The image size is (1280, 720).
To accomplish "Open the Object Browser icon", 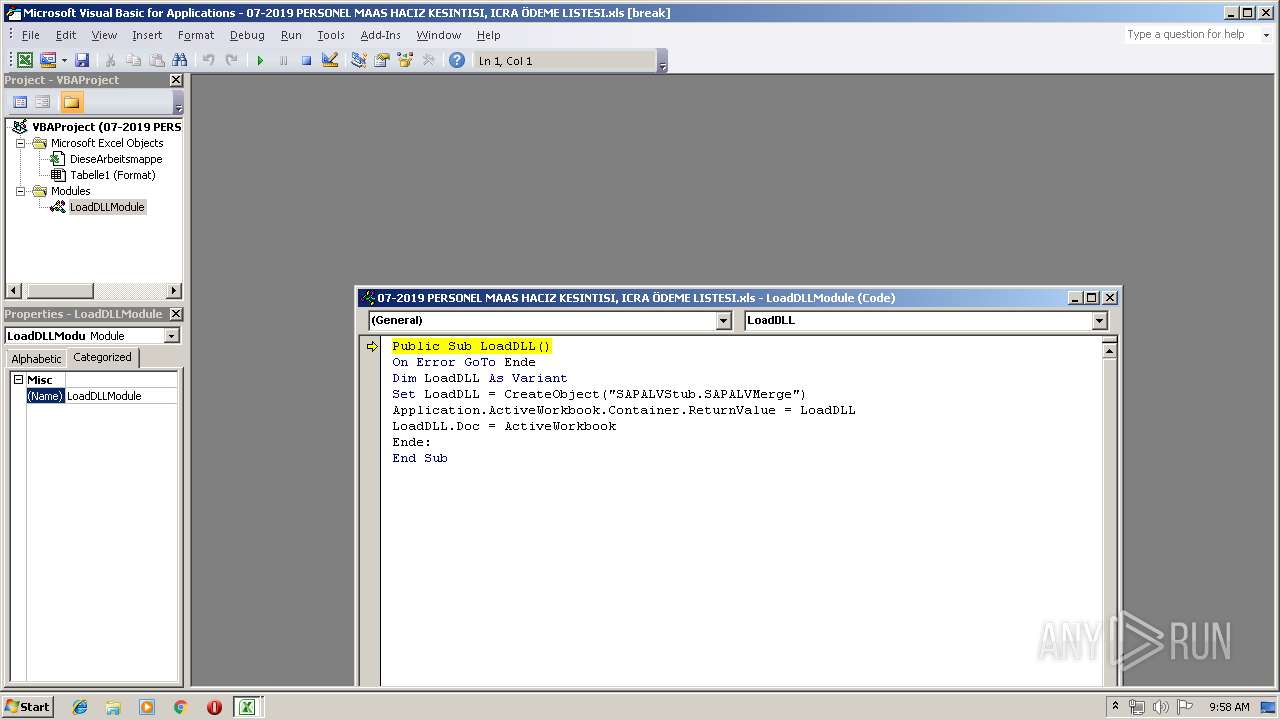I will 405,61.
